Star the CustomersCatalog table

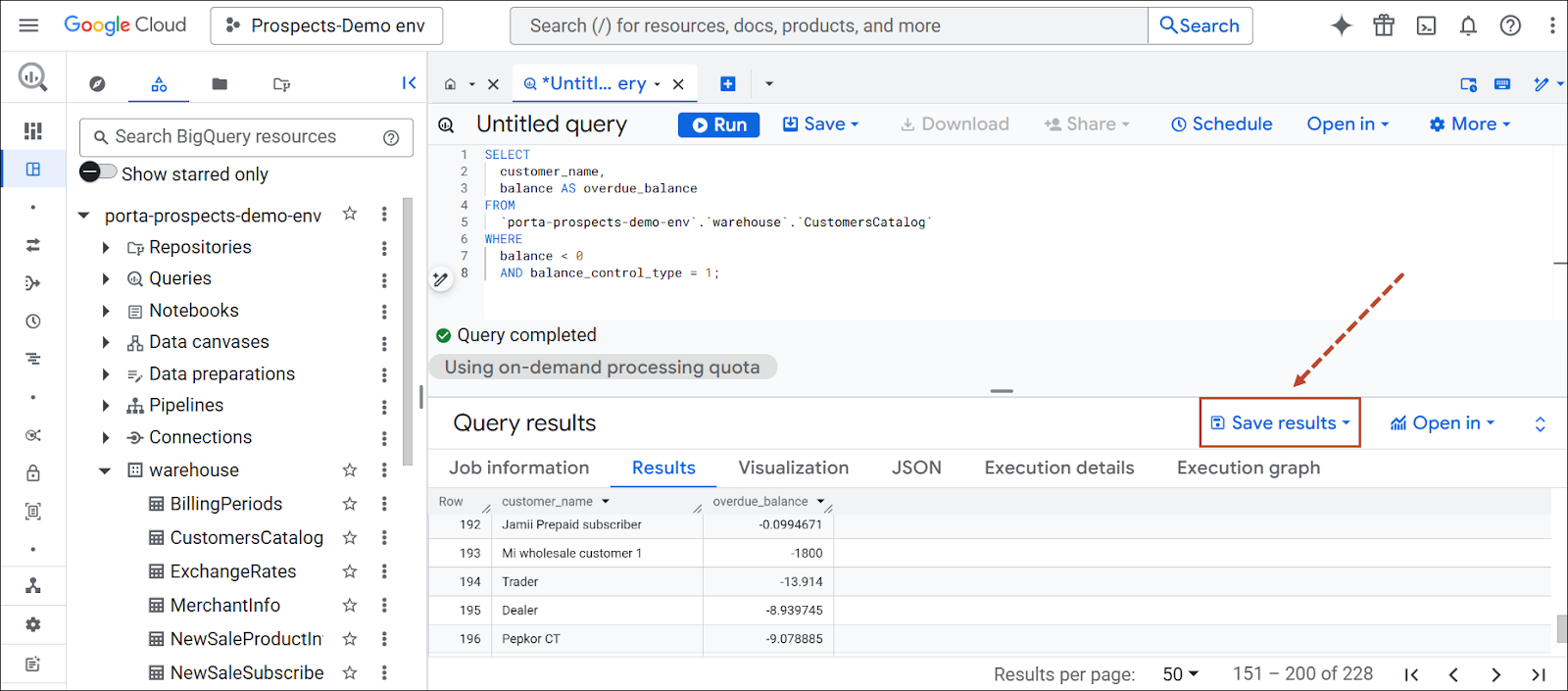coord(349,537)
